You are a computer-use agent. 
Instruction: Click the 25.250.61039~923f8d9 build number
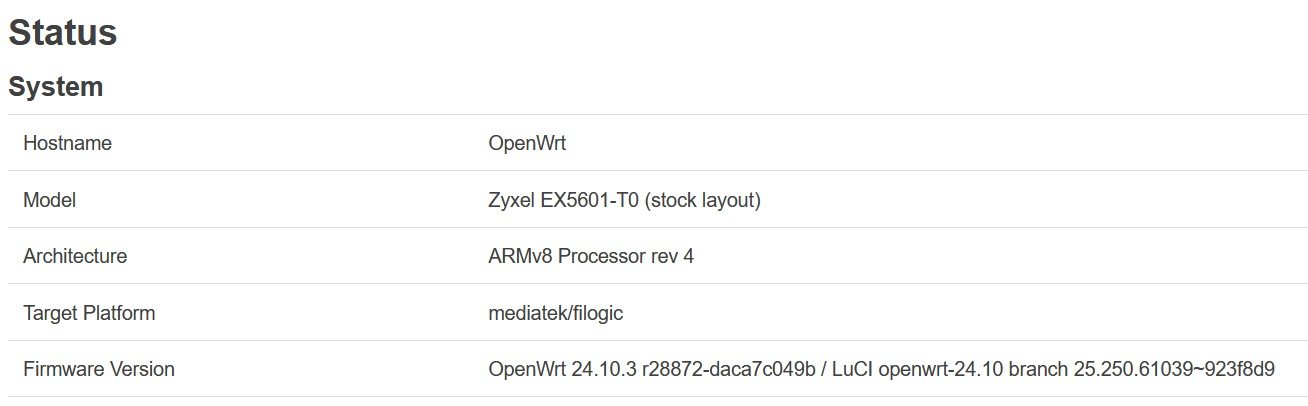click(1174, 369)
